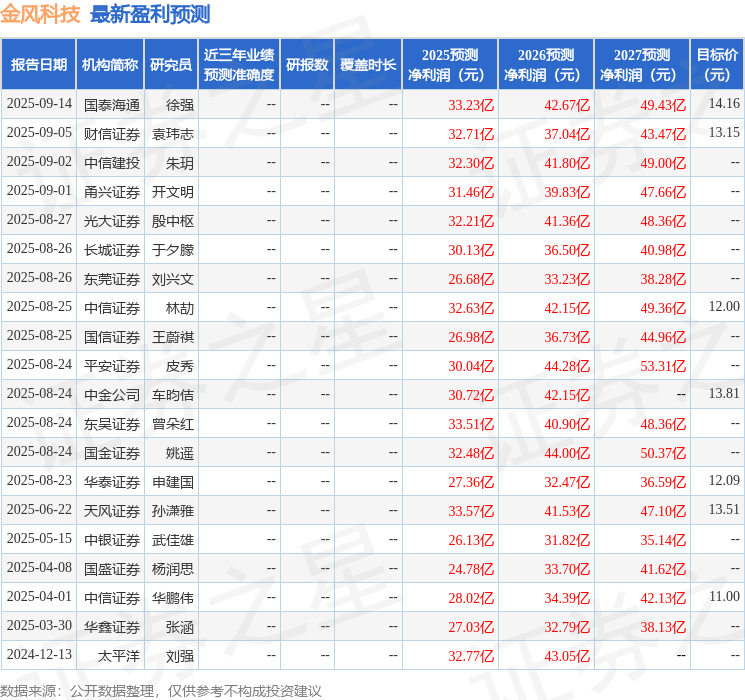Select the 研报数 column header
This screenshot has width=745, height=700.
click(x=307, y=65)
